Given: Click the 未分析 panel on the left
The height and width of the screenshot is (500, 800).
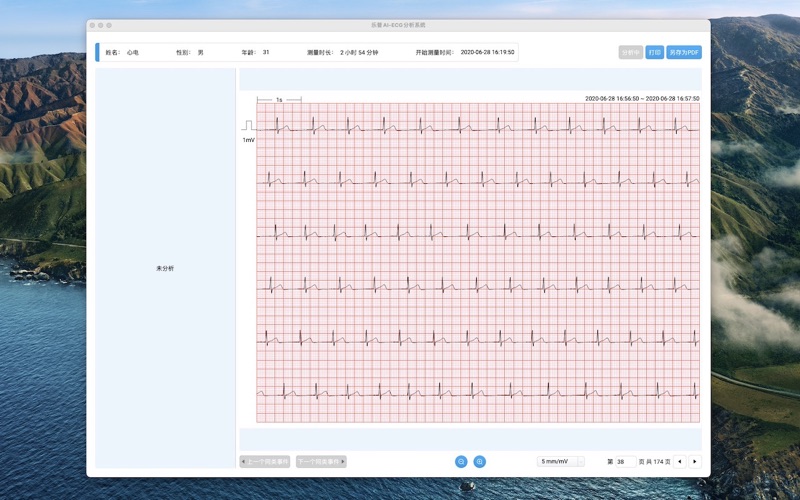Looking at the screenshot, I should click(x=165, y=268).
